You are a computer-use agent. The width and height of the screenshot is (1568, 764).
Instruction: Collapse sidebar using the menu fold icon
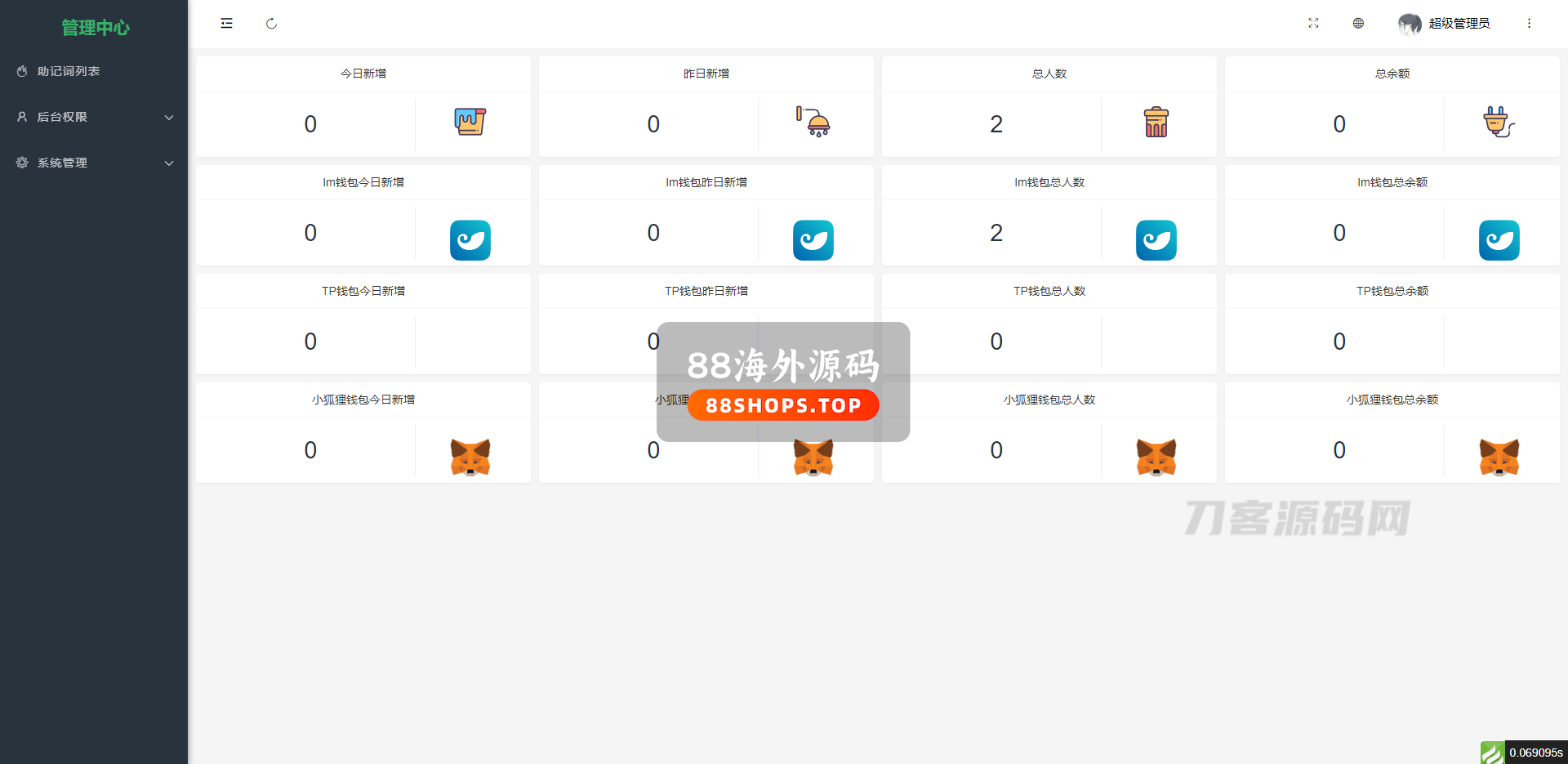(x=226, y=24)
